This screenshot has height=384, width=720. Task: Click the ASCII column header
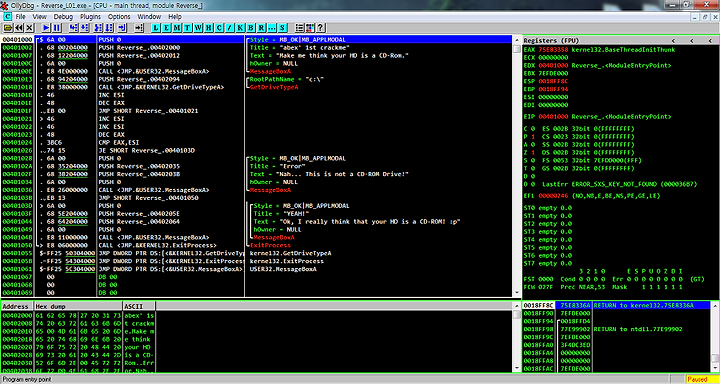pyautogui.click(x=139, y=306)
